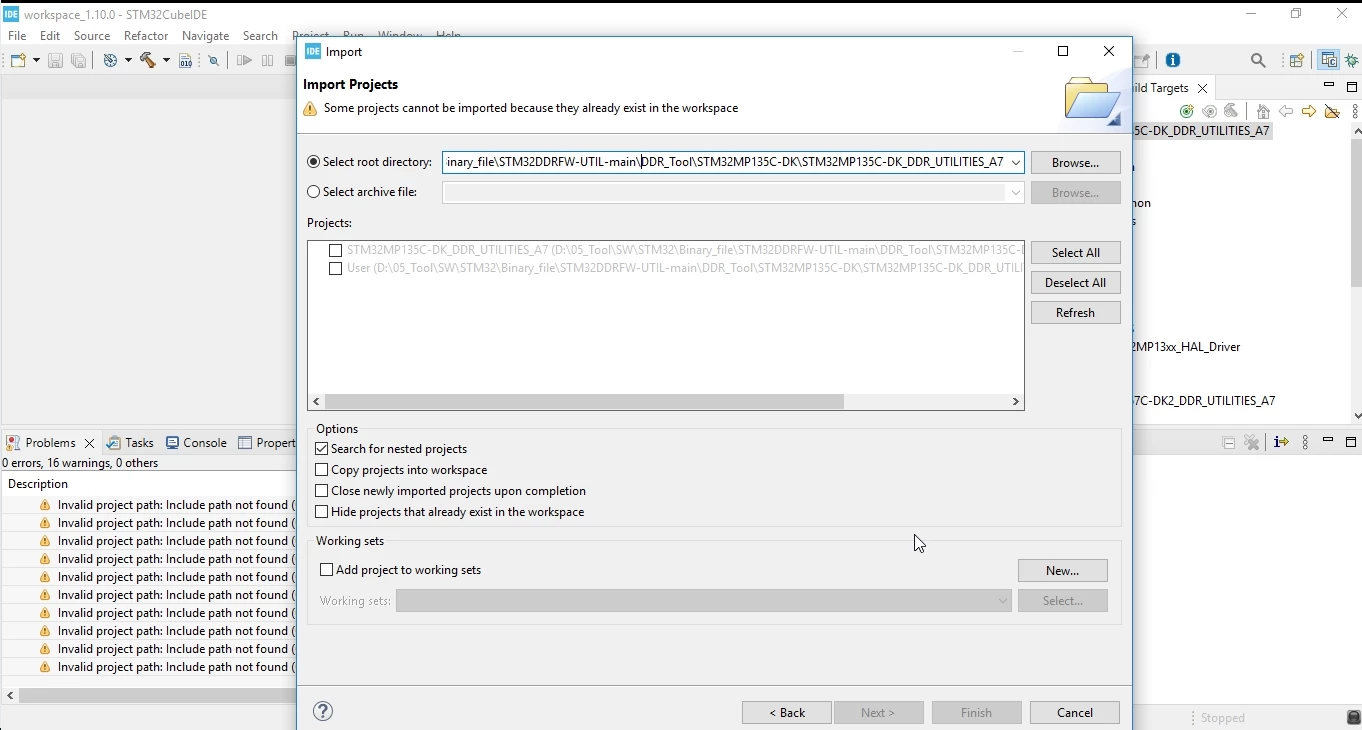Switch to the Console tab
The image size is (1362, 730).
pyautogui.click(x=197, y=443)
